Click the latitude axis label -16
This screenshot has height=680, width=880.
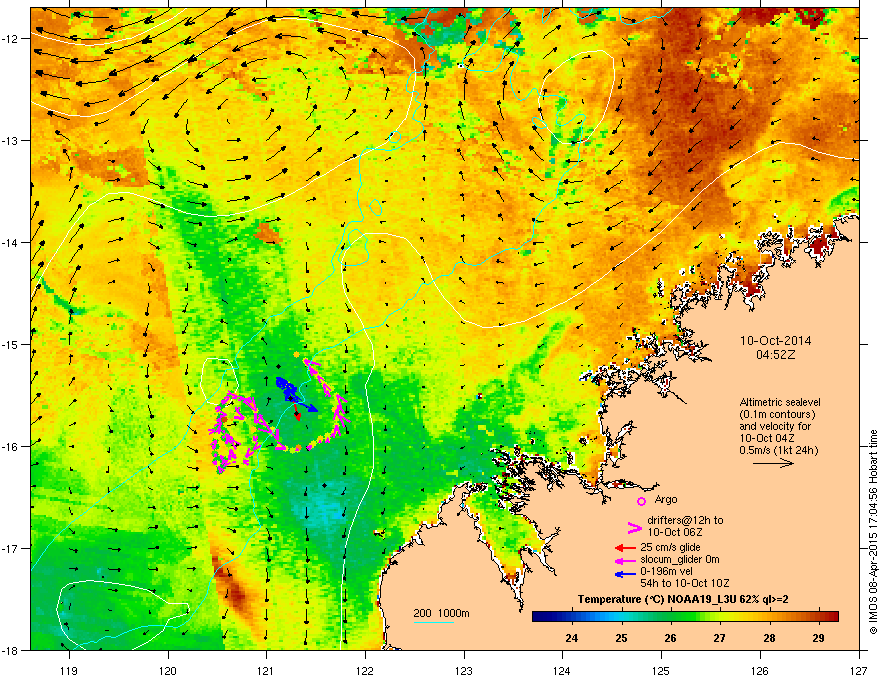10,447
